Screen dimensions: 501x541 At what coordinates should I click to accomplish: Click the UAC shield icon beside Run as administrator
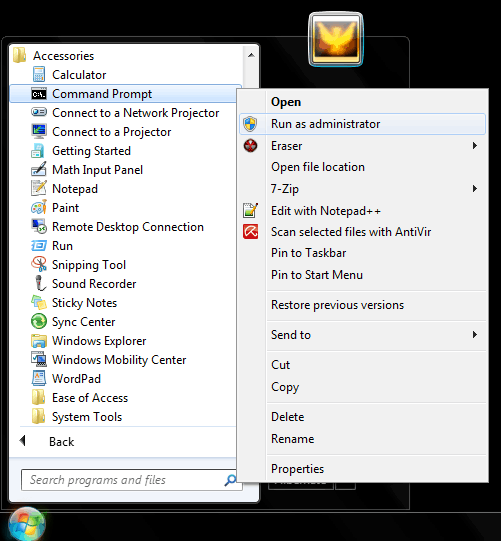coord(250,124)
